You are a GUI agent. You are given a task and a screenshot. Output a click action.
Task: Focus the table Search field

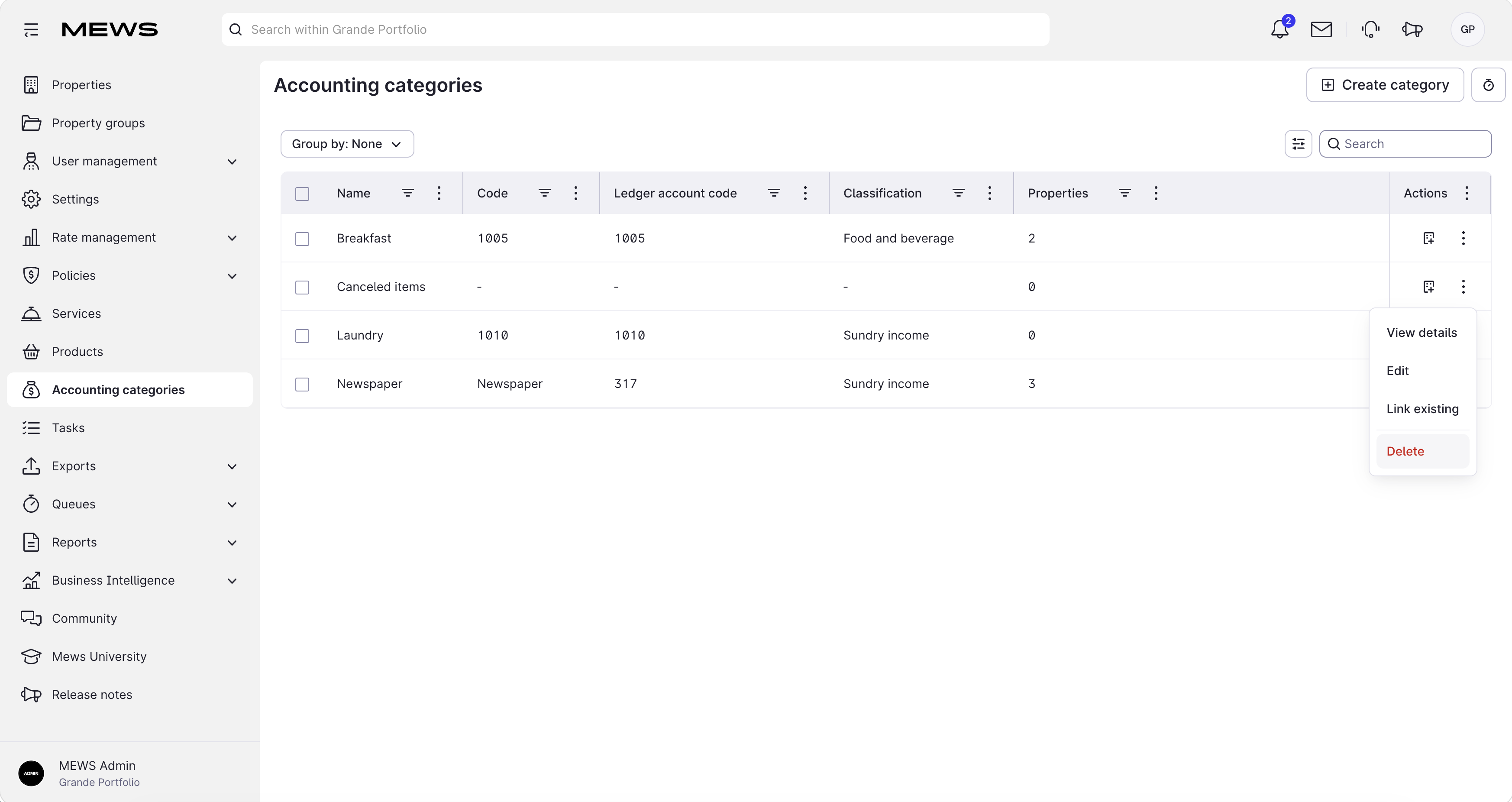coord(1405,144)
